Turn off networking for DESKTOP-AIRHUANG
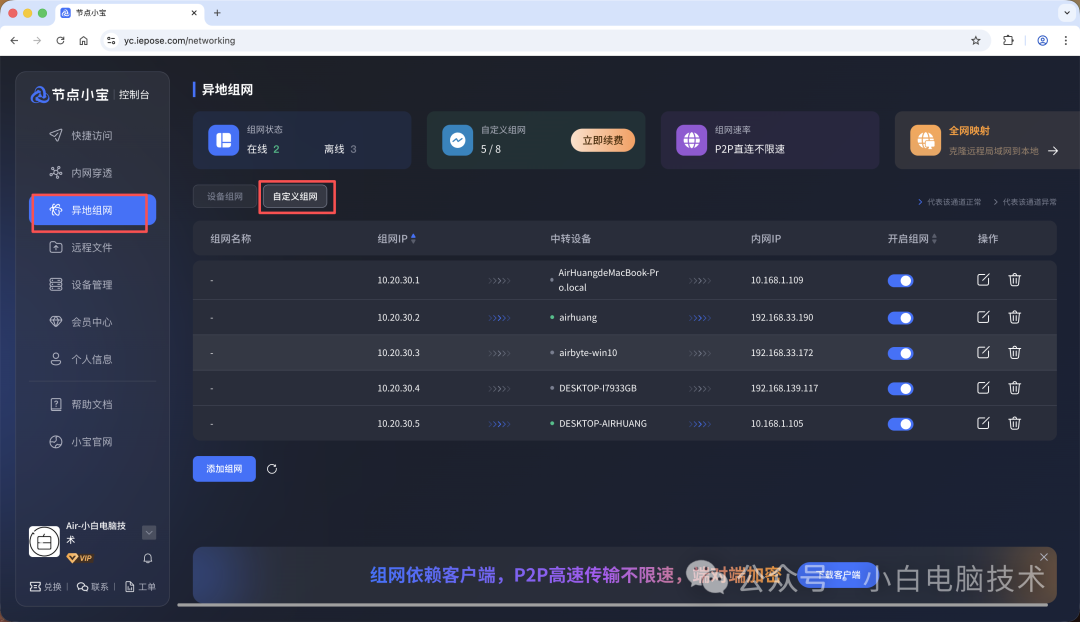The height and width of the screenshot is (622, 1080). pyautogui.click(x=899, y=423)
